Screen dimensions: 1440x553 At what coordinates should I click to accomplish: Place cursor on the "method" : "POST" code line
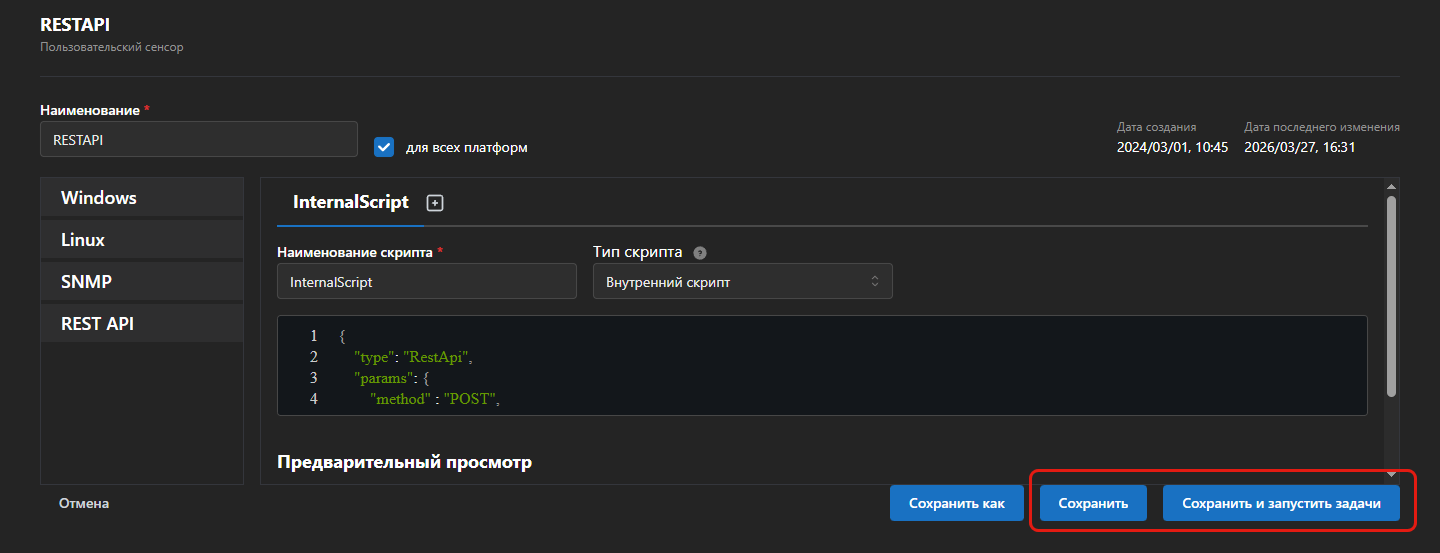point(434,399)
